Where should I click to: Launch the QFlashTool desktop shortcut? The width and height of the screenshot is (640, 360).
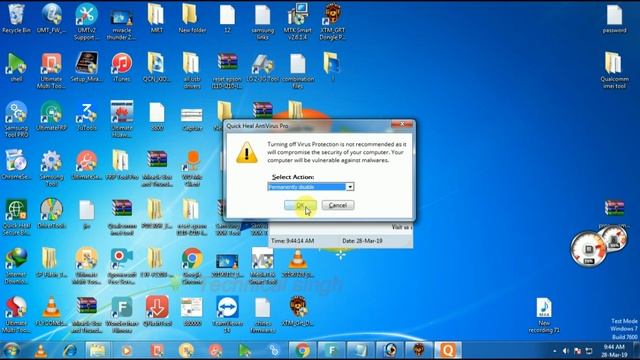point(157,312)
